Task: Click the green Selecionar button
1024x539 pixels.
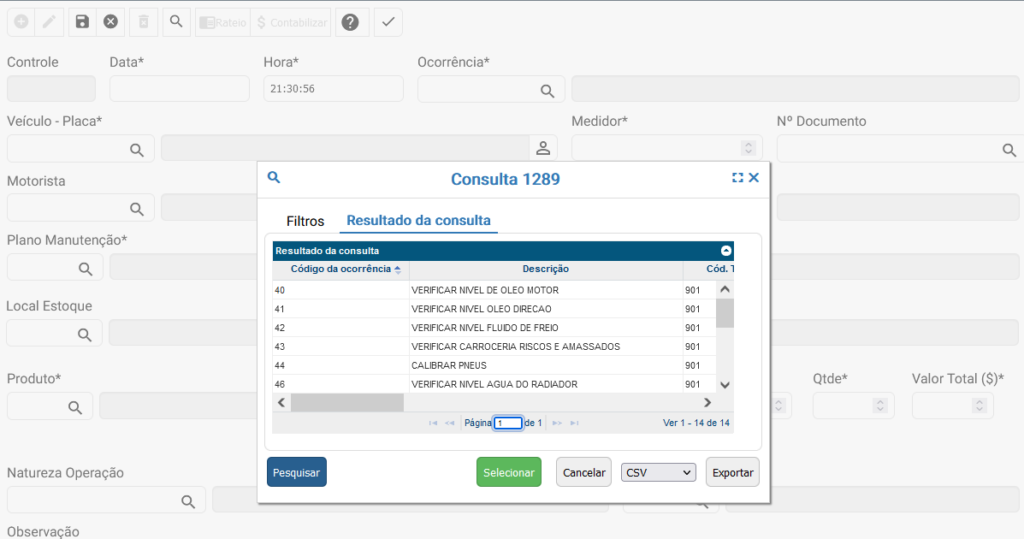Action: [x=508, y=472]
